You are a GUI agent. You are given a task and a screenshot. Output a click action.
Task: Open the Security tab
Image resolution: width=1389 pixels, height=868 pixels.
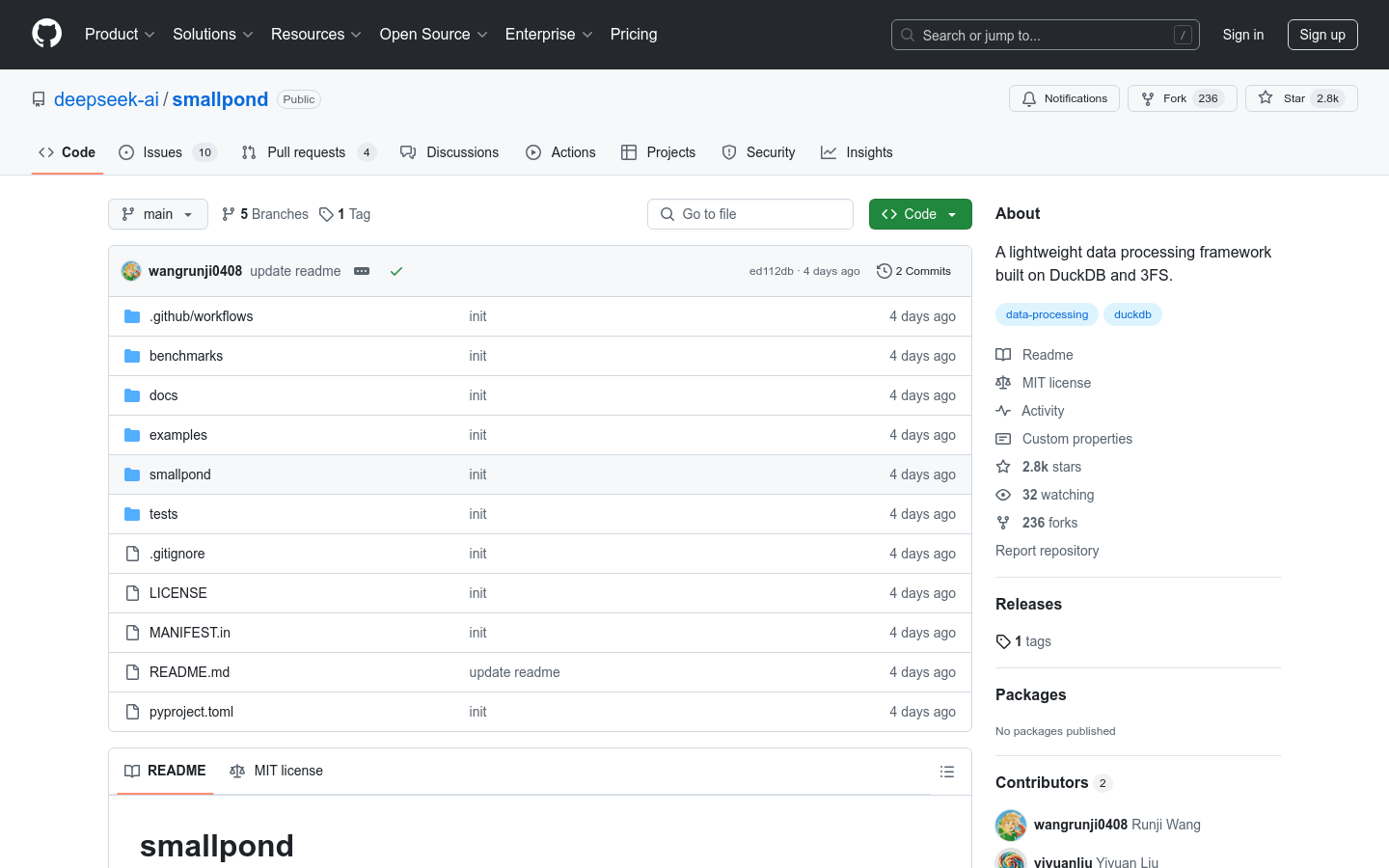pos(759,152)
